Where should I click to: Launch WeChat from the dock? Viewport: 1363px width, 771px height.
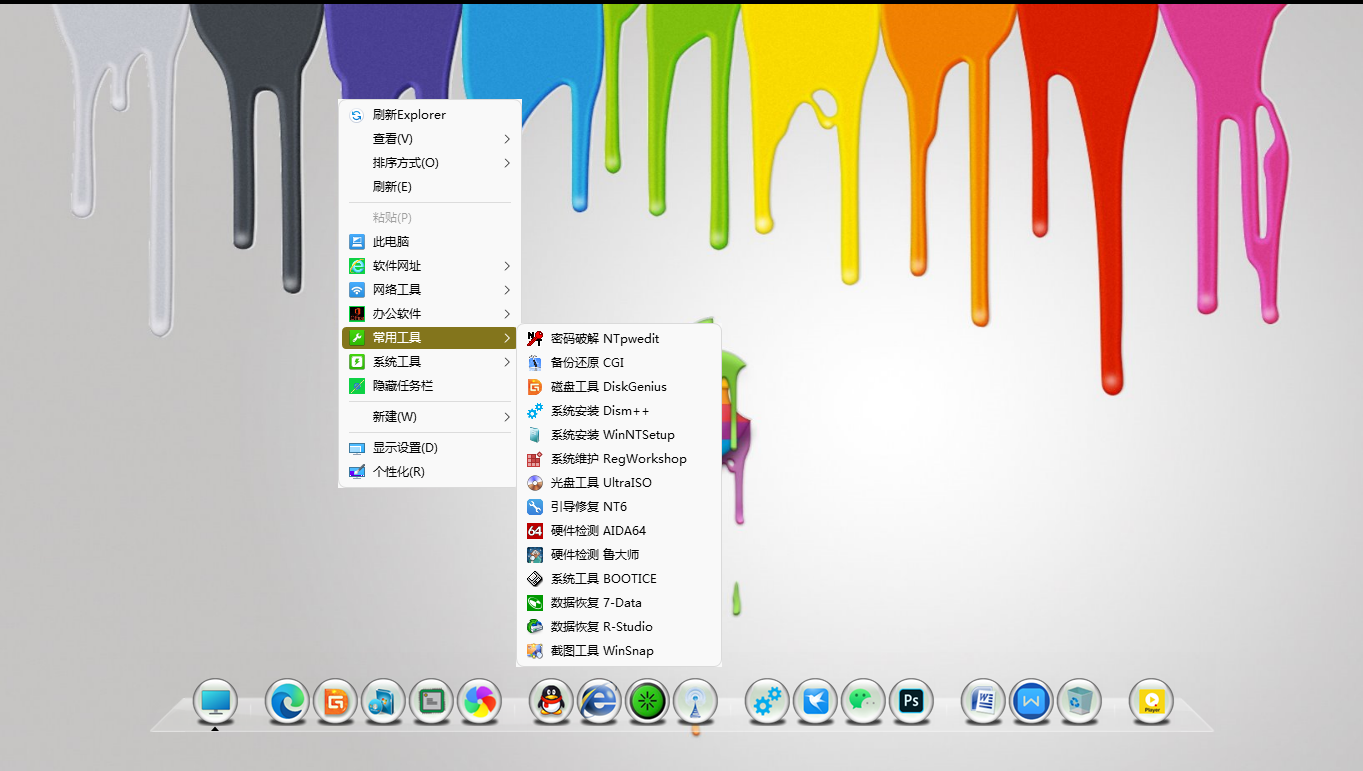pyautogui.click(x=863, y=701)
